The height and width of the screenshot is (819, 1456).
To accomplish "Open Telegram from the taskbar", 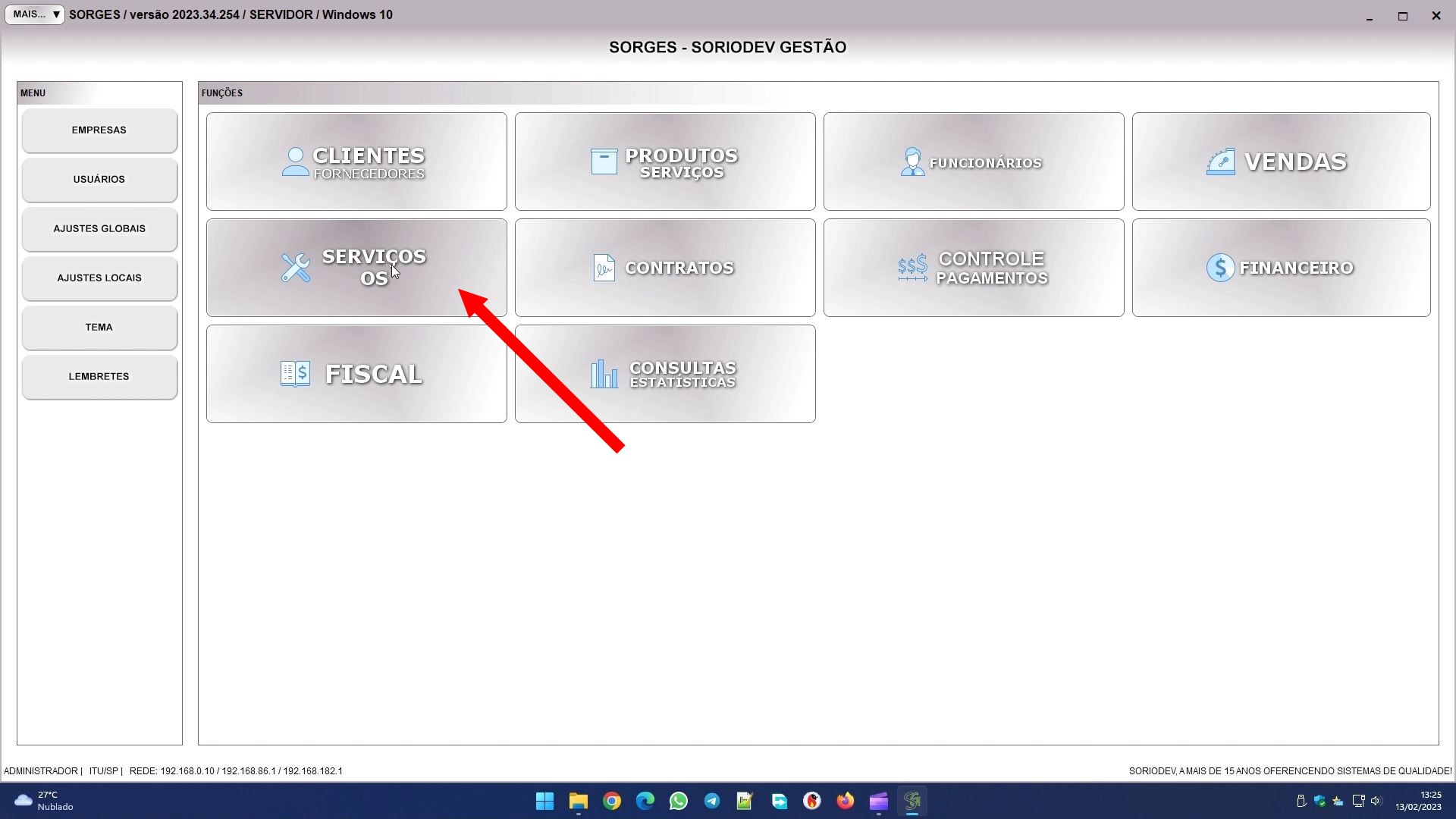I will pyautogui.click(x=712, y=801).
